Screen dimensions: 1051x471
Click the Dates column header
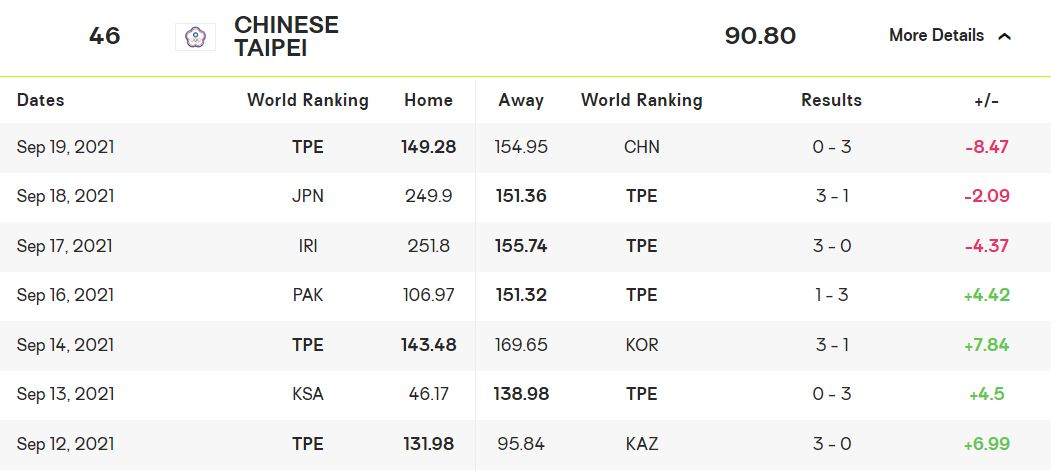click(x=41, y=100)
